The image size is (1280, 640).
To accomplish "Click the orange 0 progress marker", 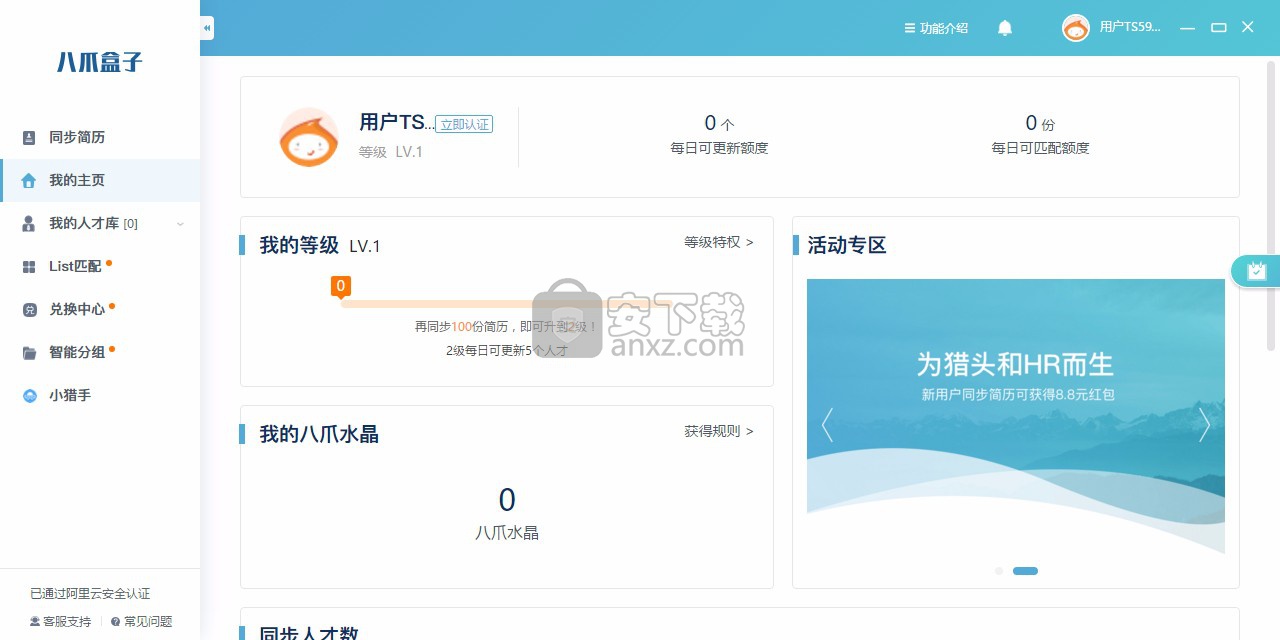I will point(341,287).
